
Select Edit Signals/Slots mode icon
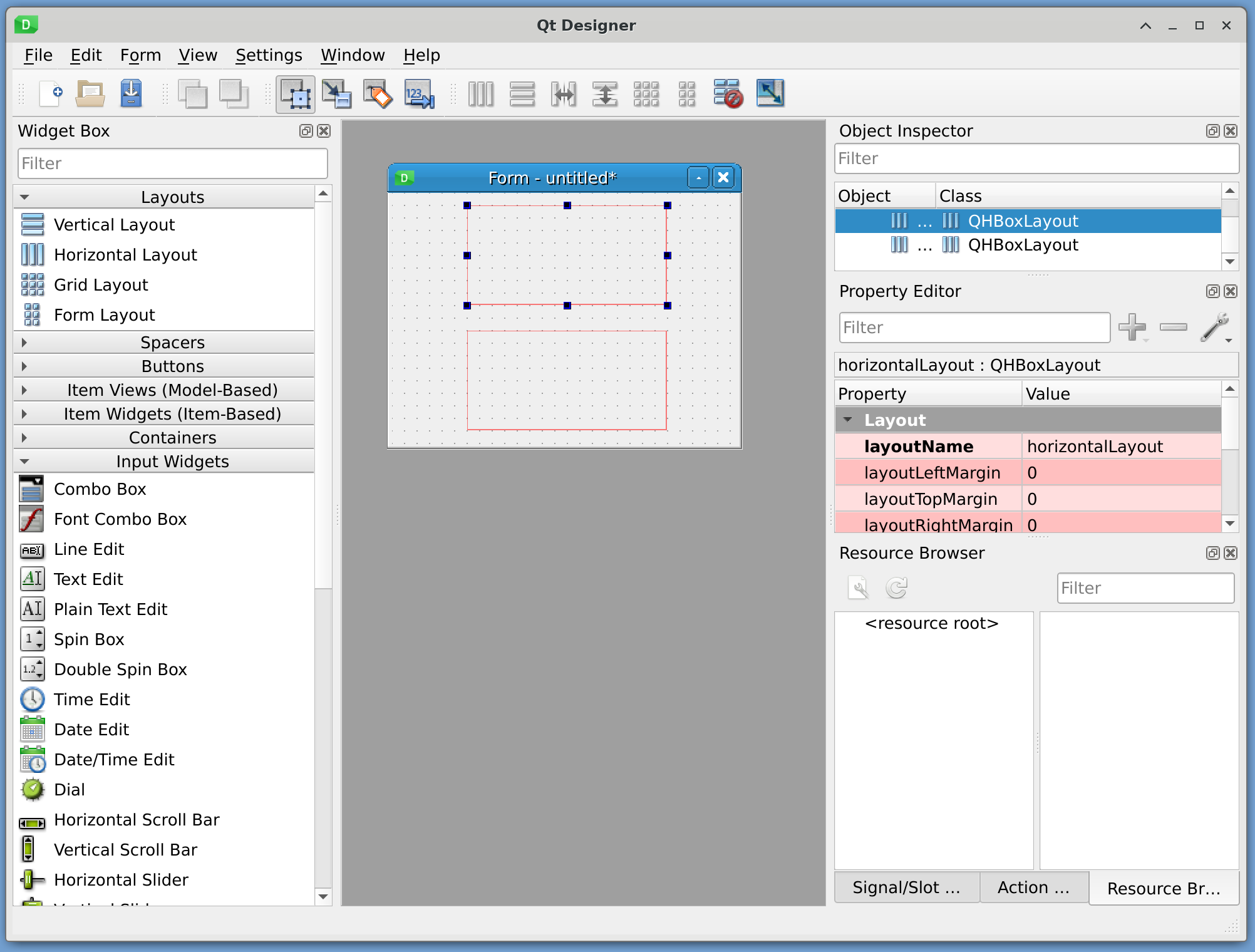click(336, 94)
